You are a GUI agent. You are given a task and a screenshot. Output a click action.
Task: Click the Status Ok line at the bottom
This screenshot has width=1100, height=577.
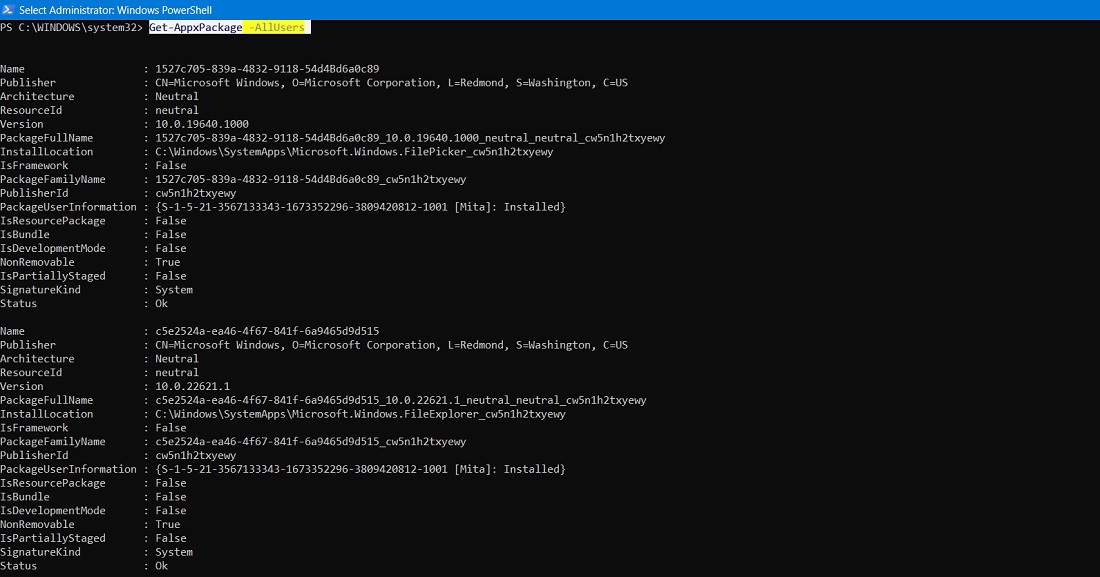161,565
